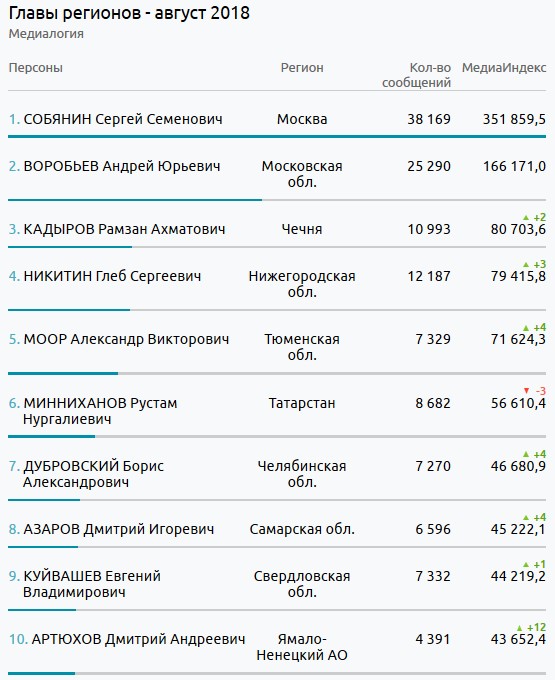Click the Татарстан region cell
Viewport: 555px width, 680px height.
302,403
